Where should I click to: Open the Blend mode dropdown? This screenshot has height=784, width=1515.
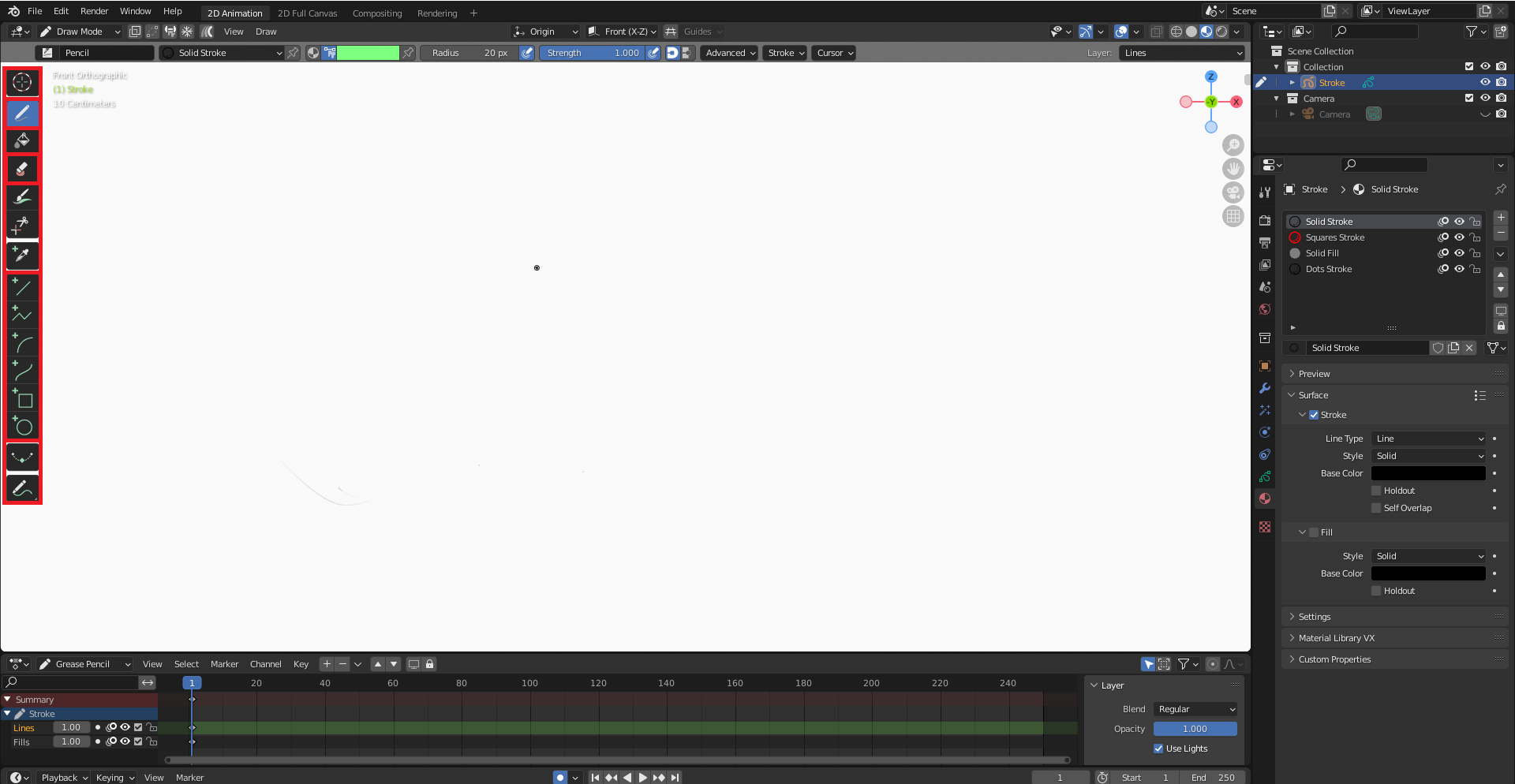click(x=1195, y=708)
